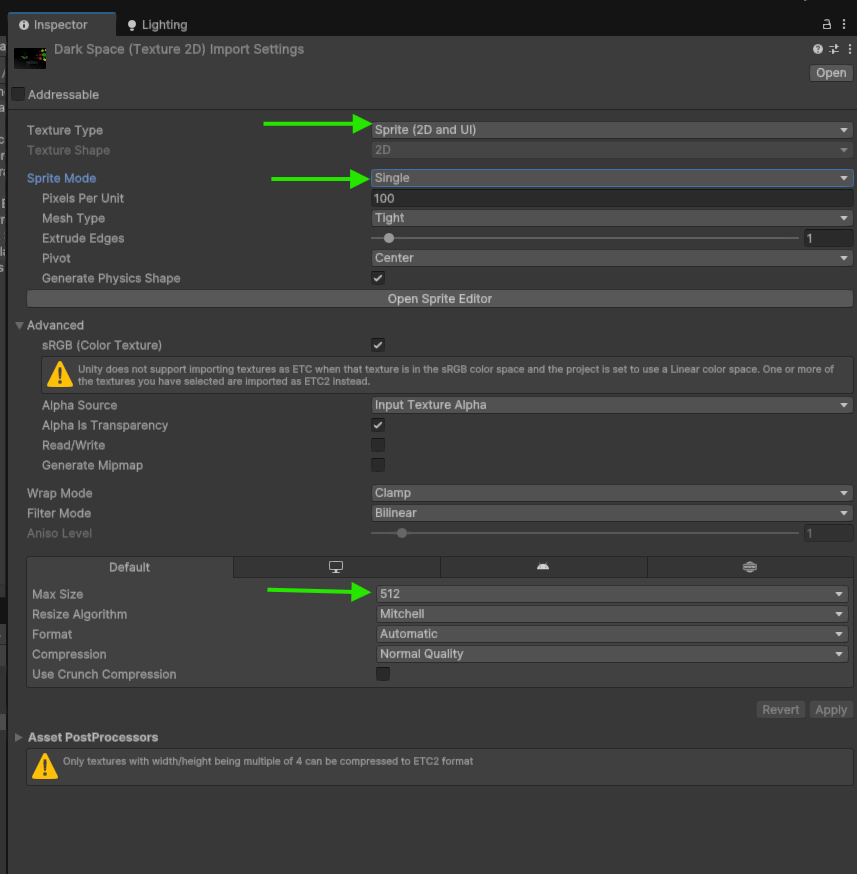Select the Android platform override tab

point(543,567)
